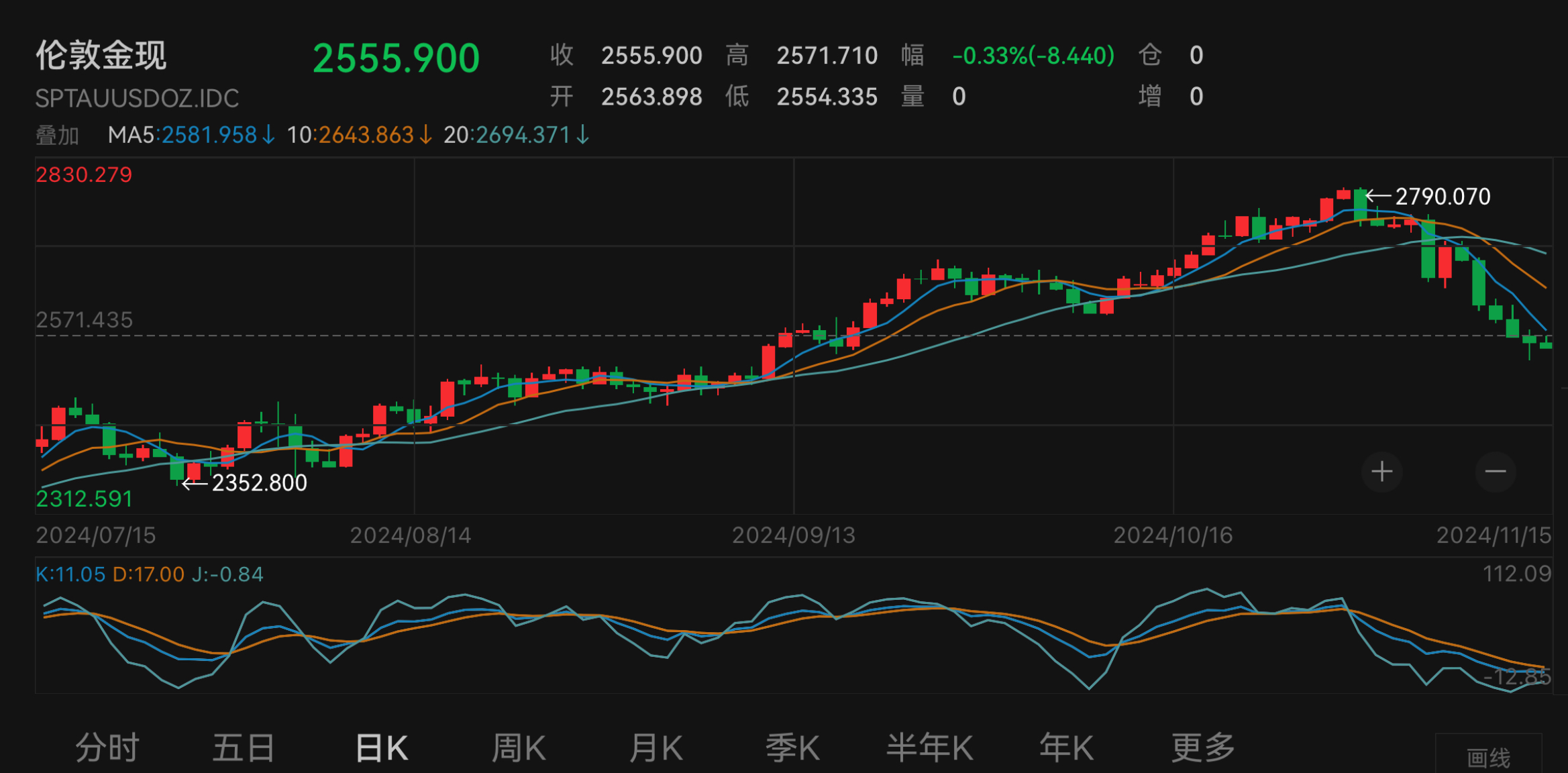This screenshot has width=1568, height=773.
Task: Click the 叠加 overlay button
Action: coord(58,136)
